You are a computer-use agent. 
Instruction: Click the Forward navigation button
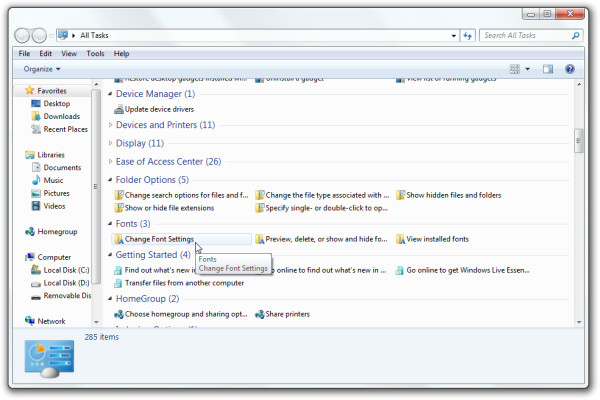(39, 36)
